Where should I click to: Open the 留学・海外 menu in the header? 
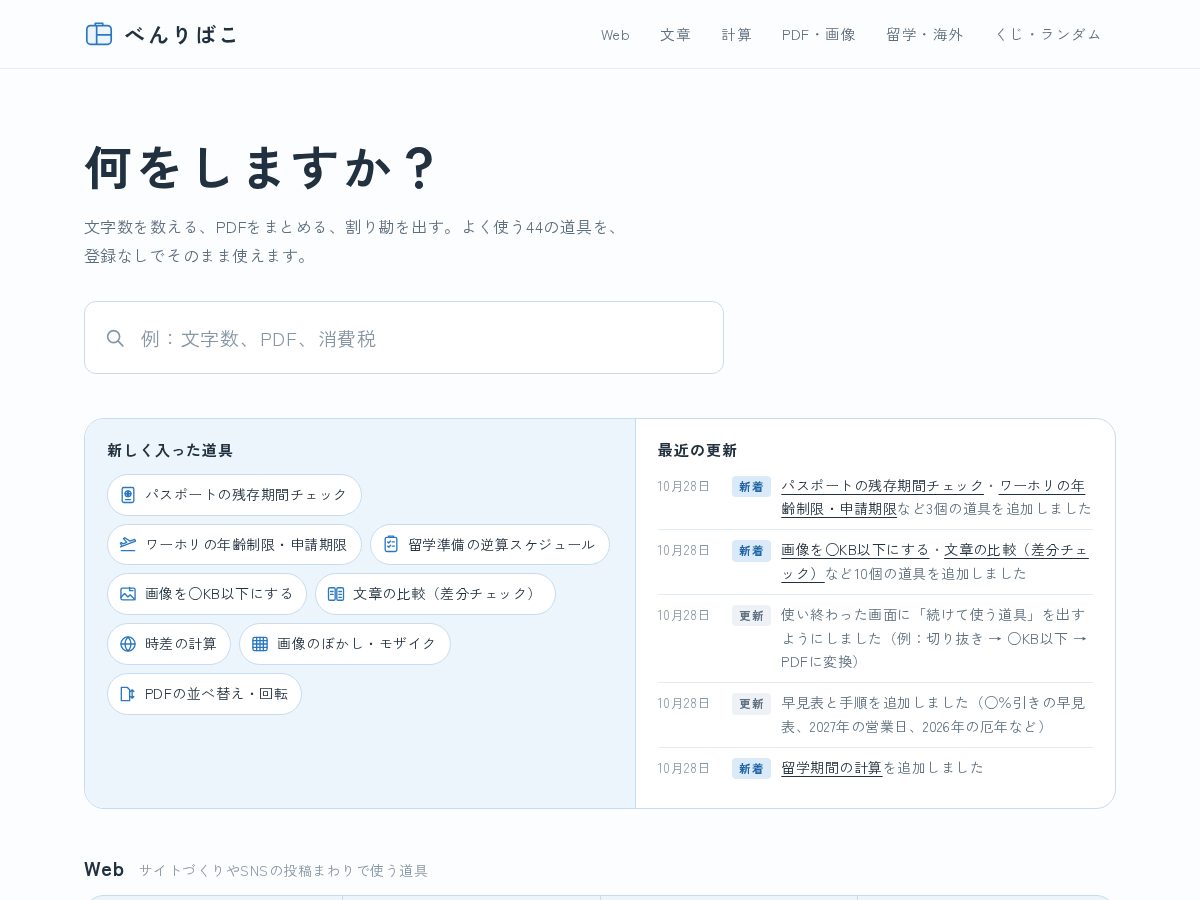pyautogui.click(x=925, y=35)
